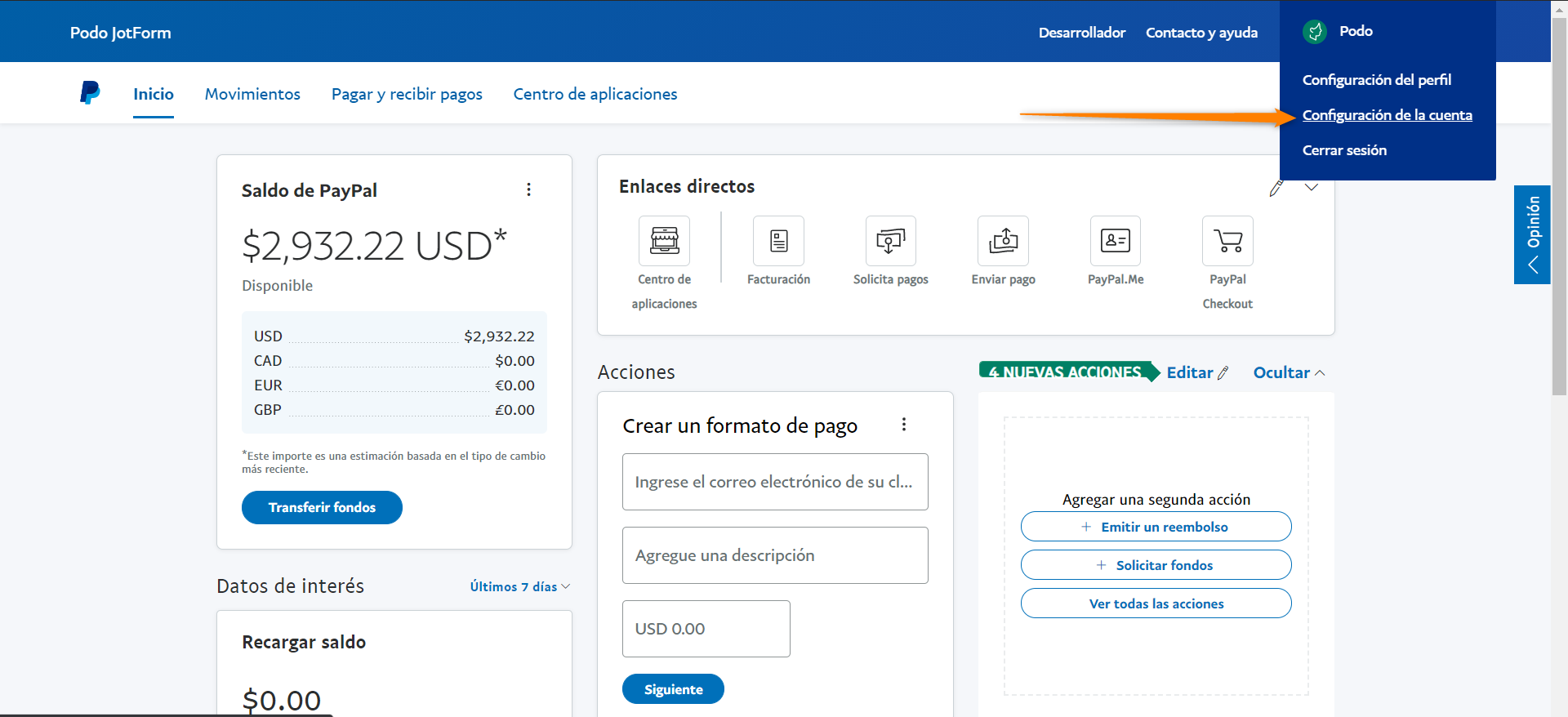Open the Enviar pago shortcut icon
Viewport: 1568px width, 717px height.
[x=1003, y=241]
